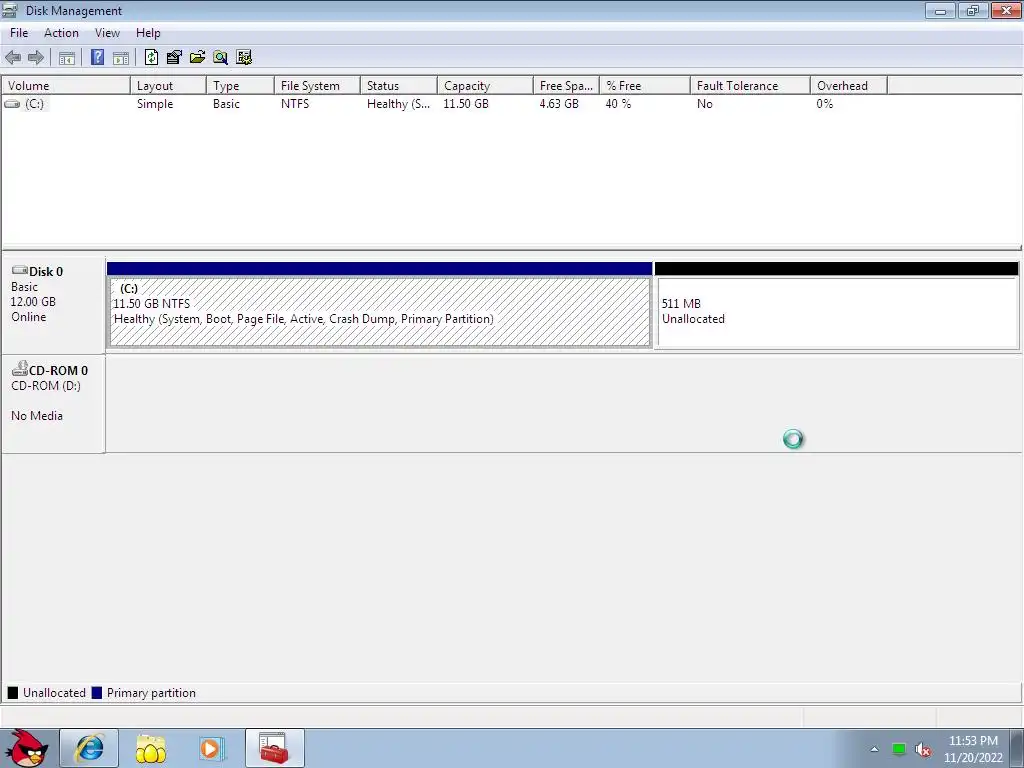Click the 4.63 GB free space cell
The image size is (1024, 768).
[x=559, y=104]
